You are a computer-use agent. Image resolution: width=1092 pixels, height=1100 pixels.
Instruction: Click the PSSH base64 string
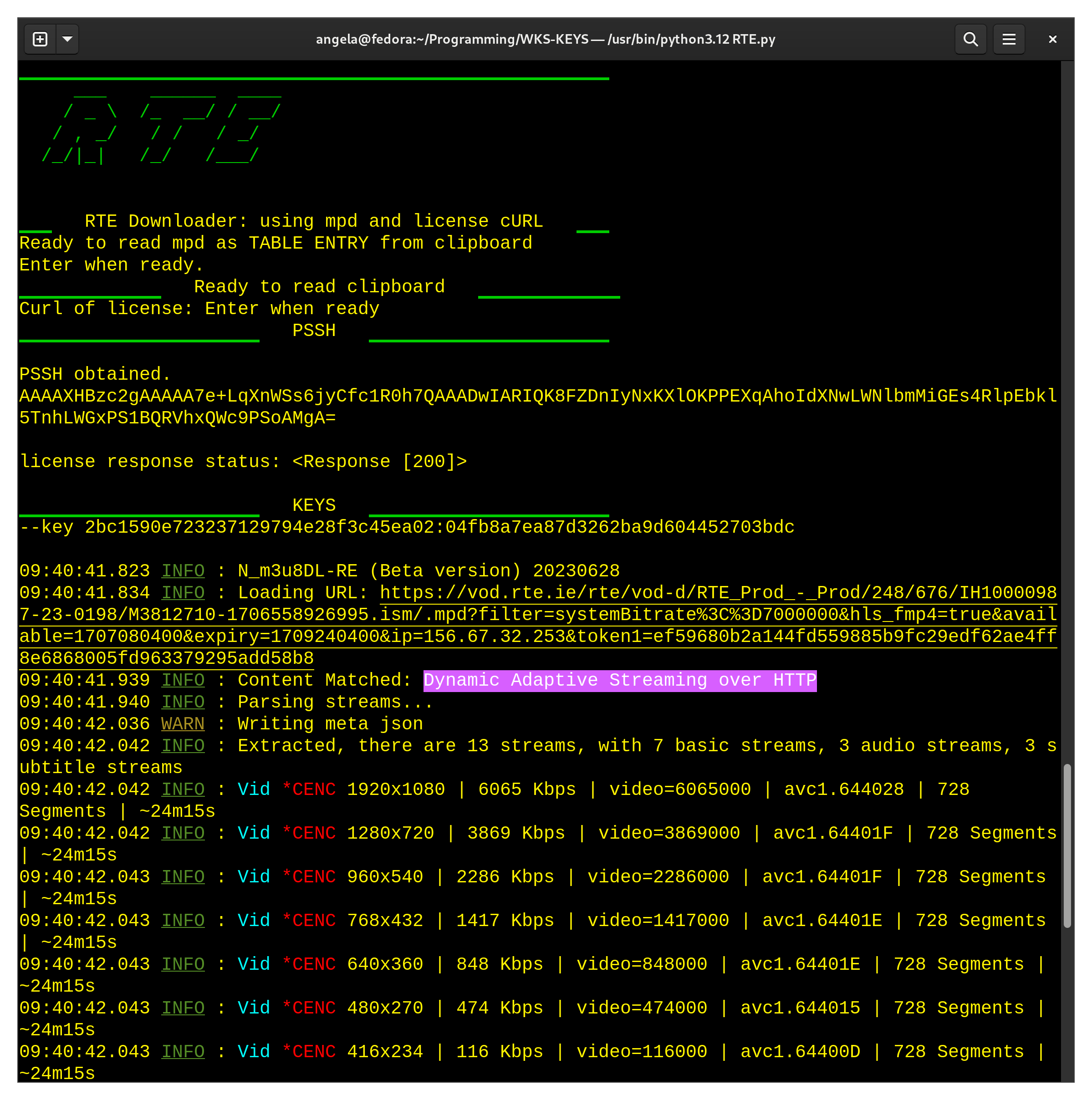[537, 396]
